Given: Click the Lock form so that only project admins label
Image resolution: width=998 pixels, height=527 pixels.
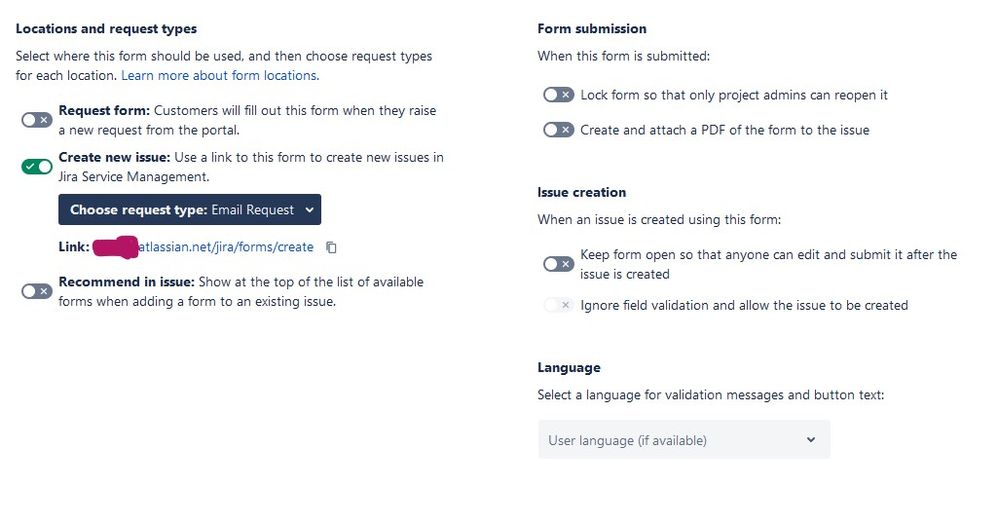Looking at the screenshot, I should (x=734, y=95).
